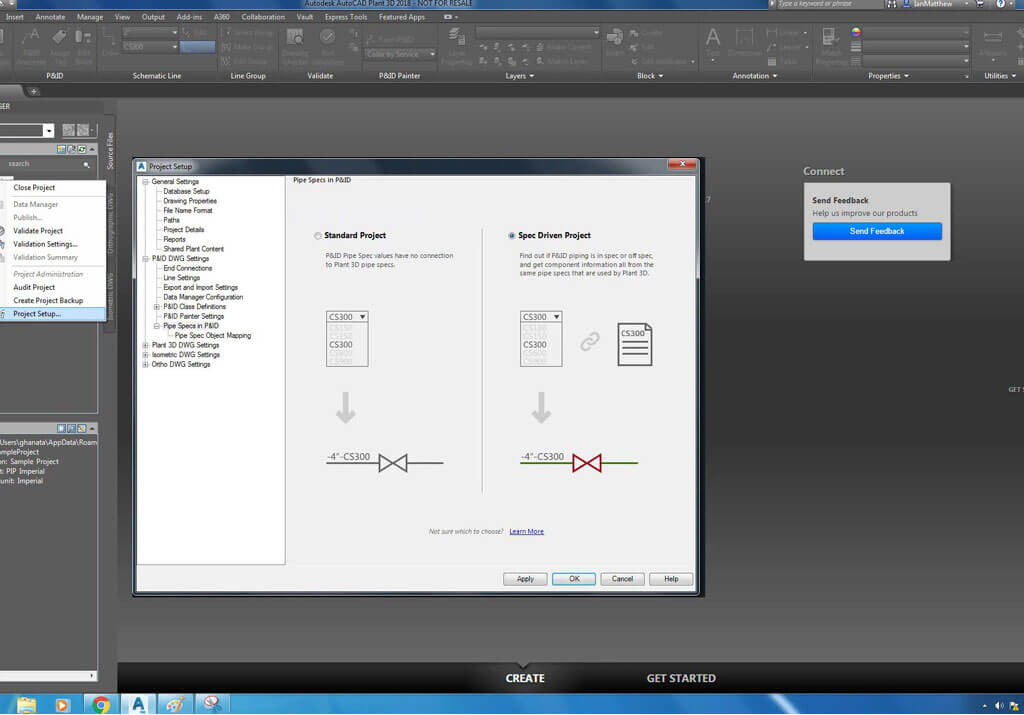Click the search magnifier icon in Project Manager
The image size is (1024, 715).
coord(86,165)
